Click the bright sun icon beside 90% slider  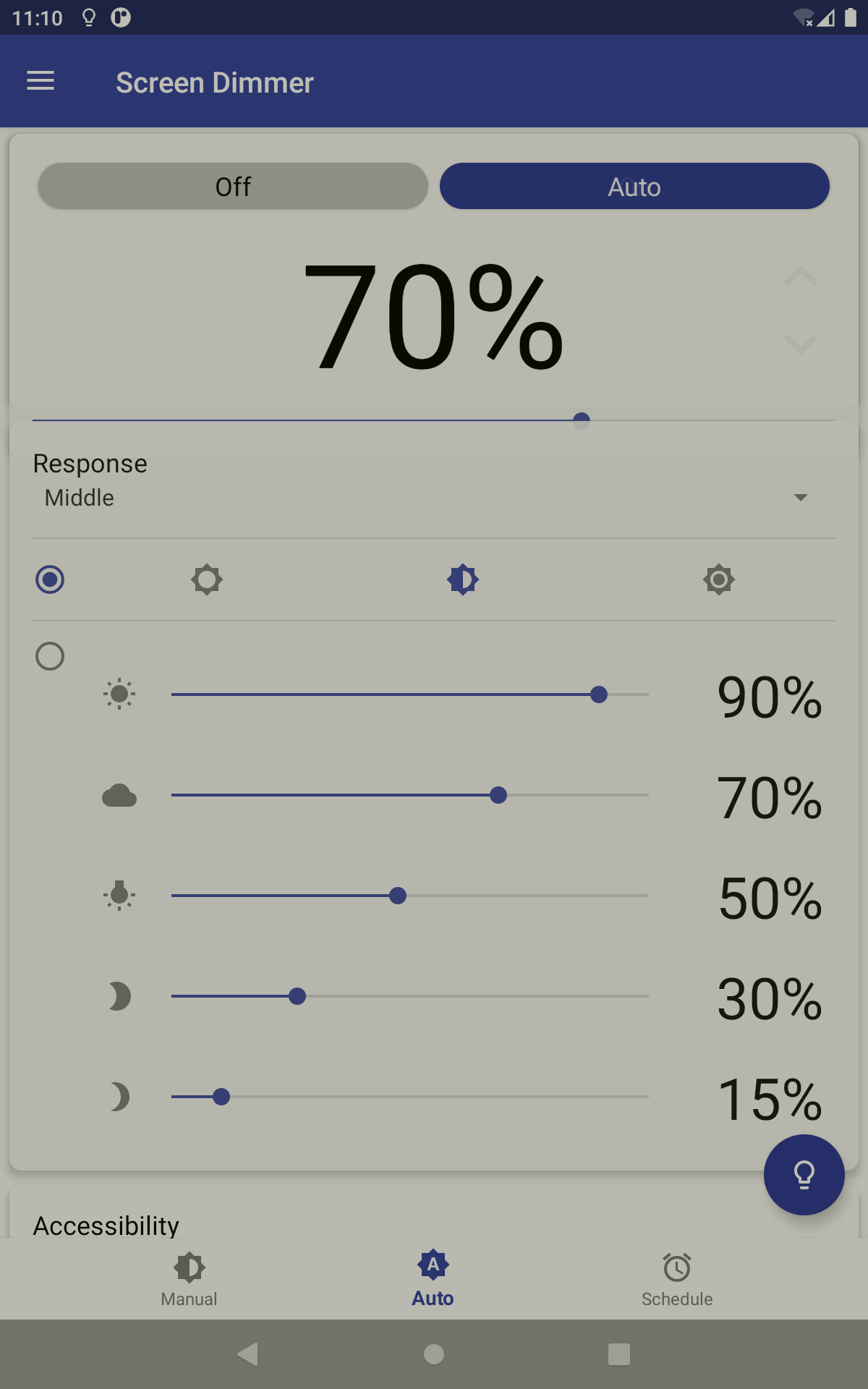[x=119, y=694]
